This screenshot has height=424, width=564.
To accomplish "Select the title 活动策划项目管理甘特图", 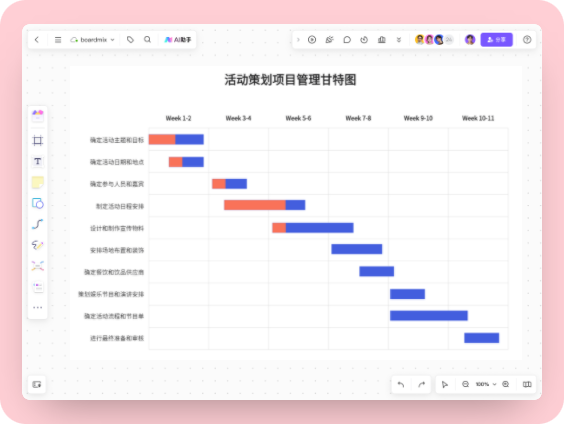I will 291,80.
